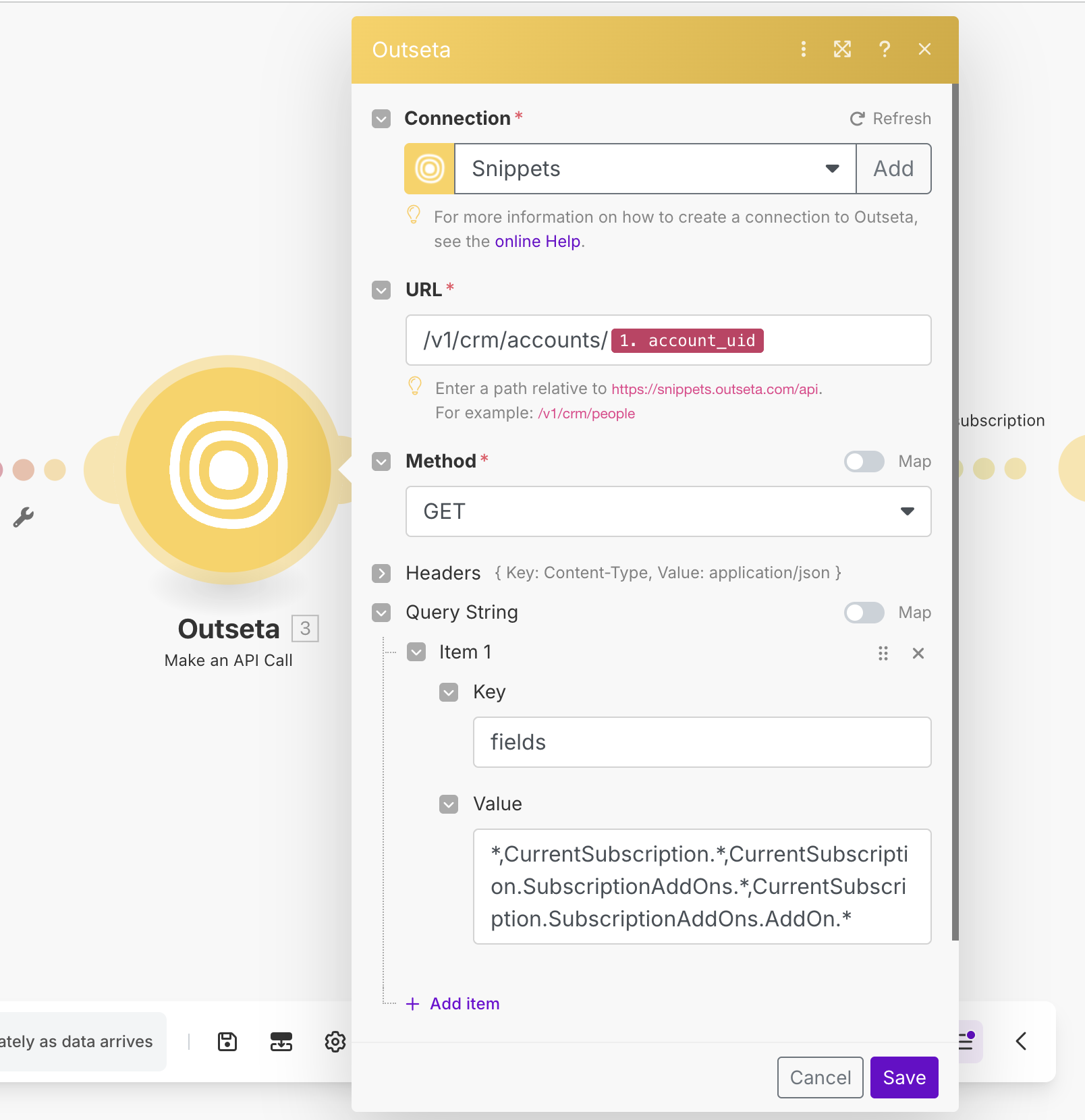Toggle Map switch for Method
Screen dimensions: 1085x1120
pos(864,461)
